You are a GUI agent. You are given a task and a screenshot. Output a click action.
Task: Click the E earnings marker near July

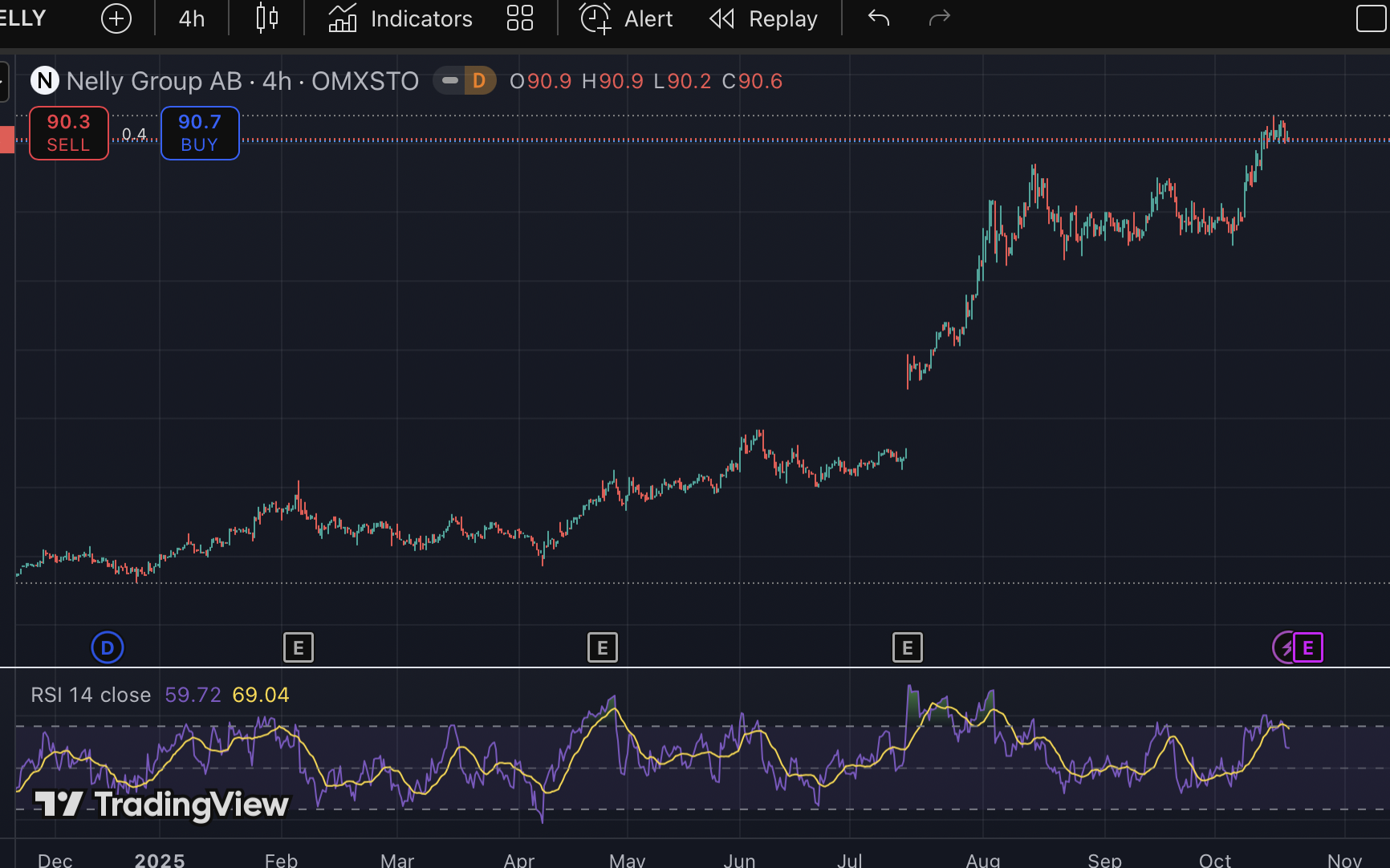pos(908,647)
